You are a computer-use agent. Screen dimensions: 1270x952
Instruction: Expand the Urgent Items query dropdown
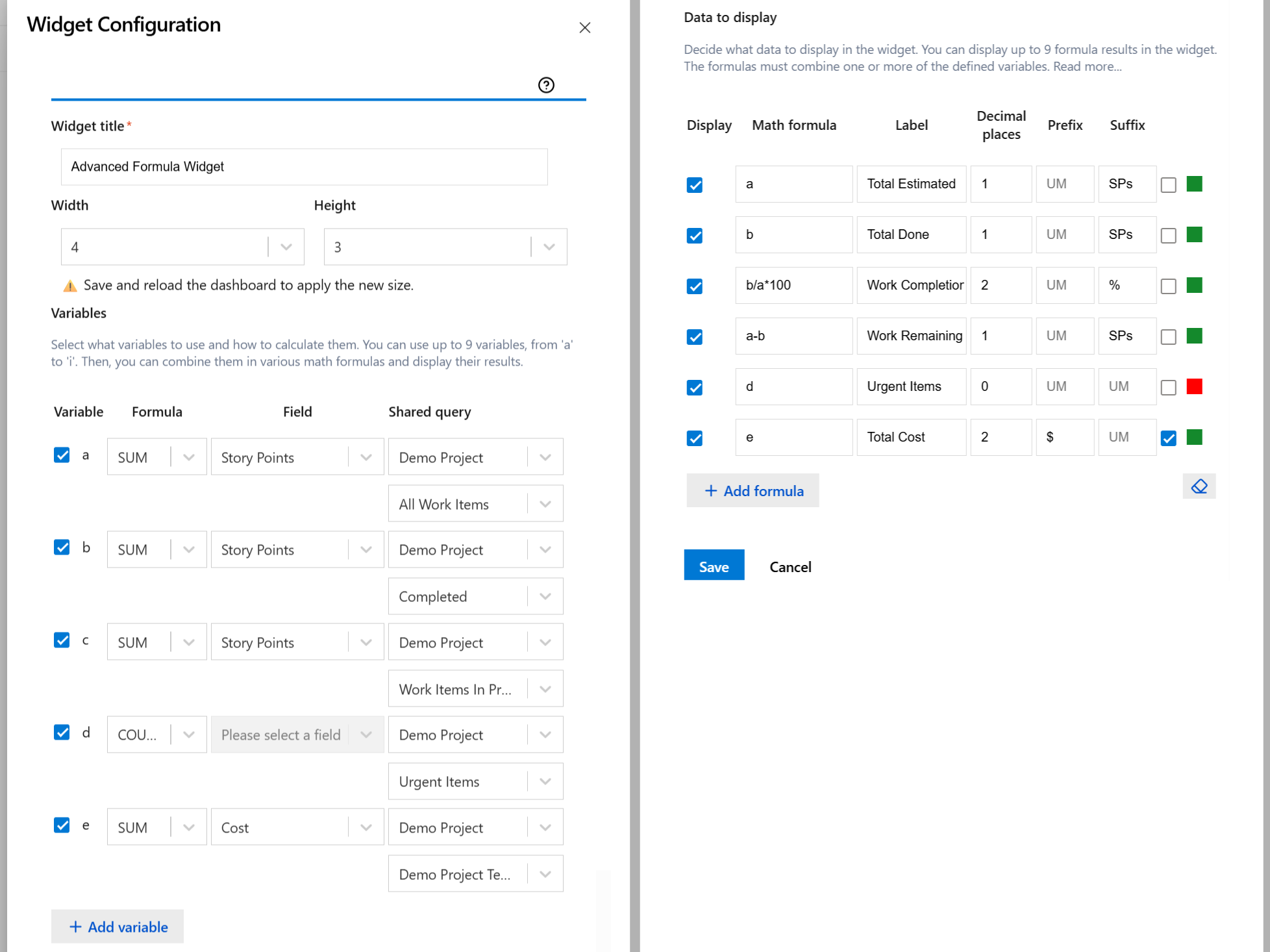(475, 781)
